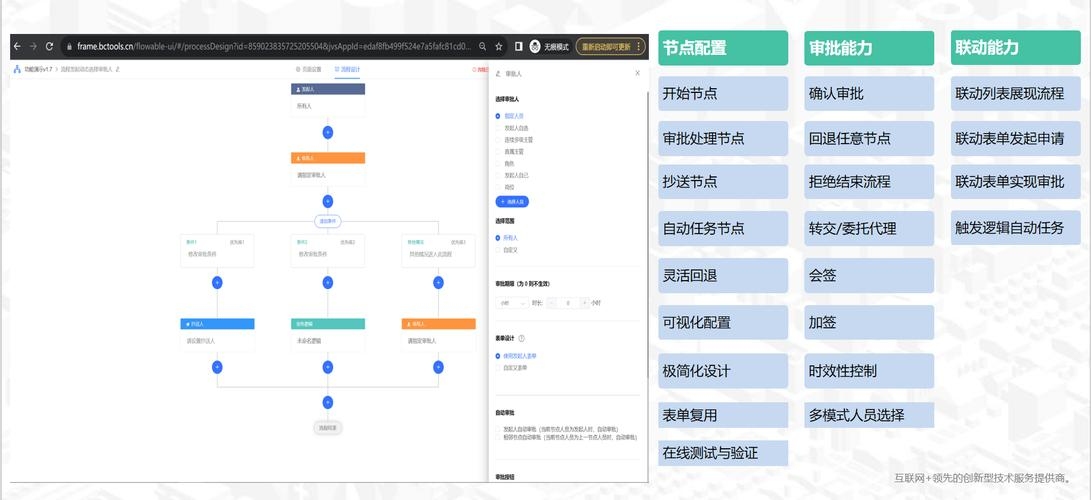The width and height of the screenshot is (1091, 500).
Task: Click the duration value field showing 0
Action: pos(568,303)
